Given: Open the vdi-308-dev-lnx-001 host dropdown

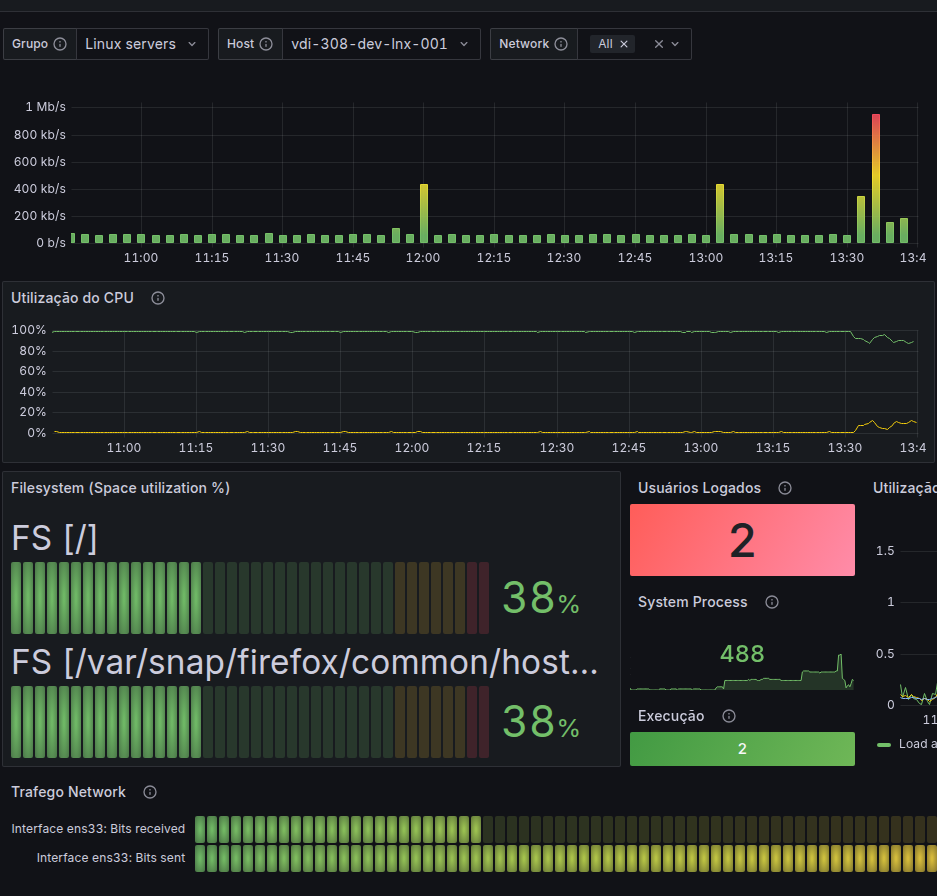Looking at the screenshot, I should tap(381, 44).
